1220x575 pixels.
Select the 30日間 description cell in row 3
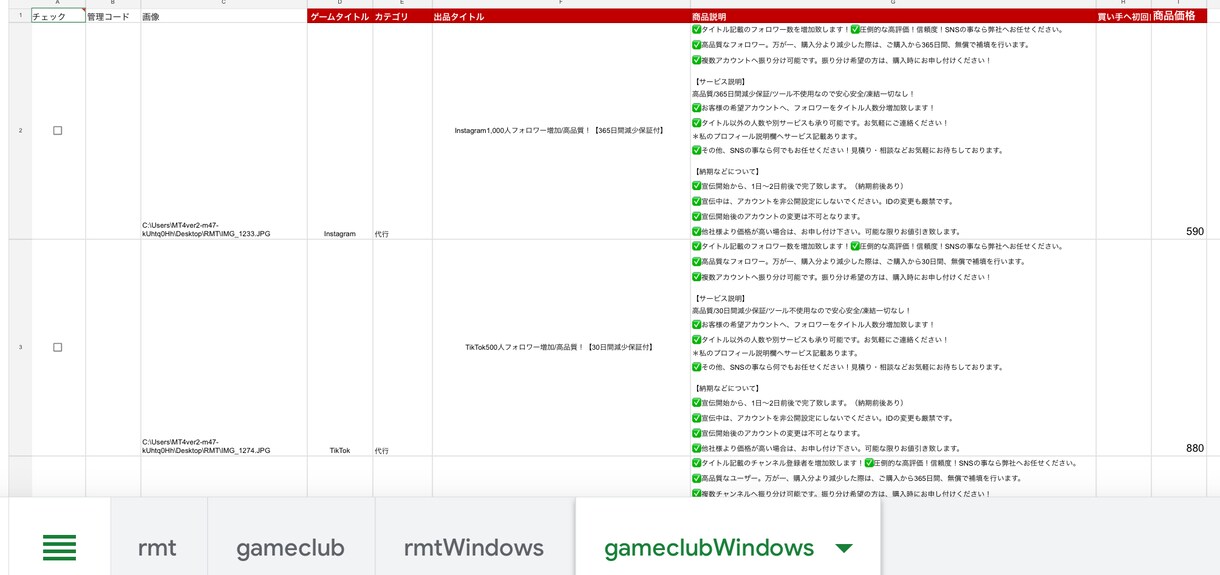(x=893, y=347)
